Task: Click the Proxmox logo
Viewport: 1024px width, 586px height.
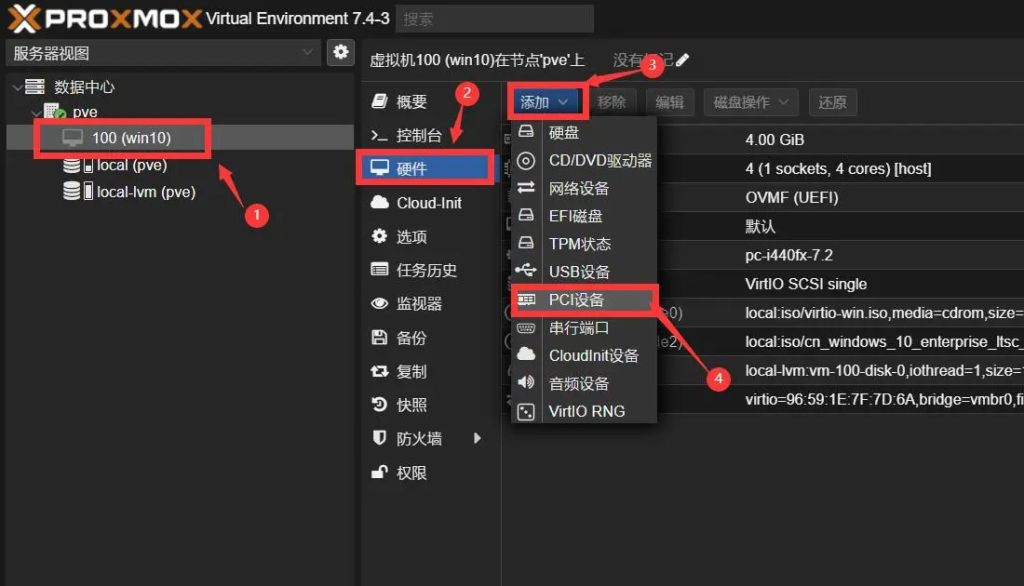Action: [104, 18]
